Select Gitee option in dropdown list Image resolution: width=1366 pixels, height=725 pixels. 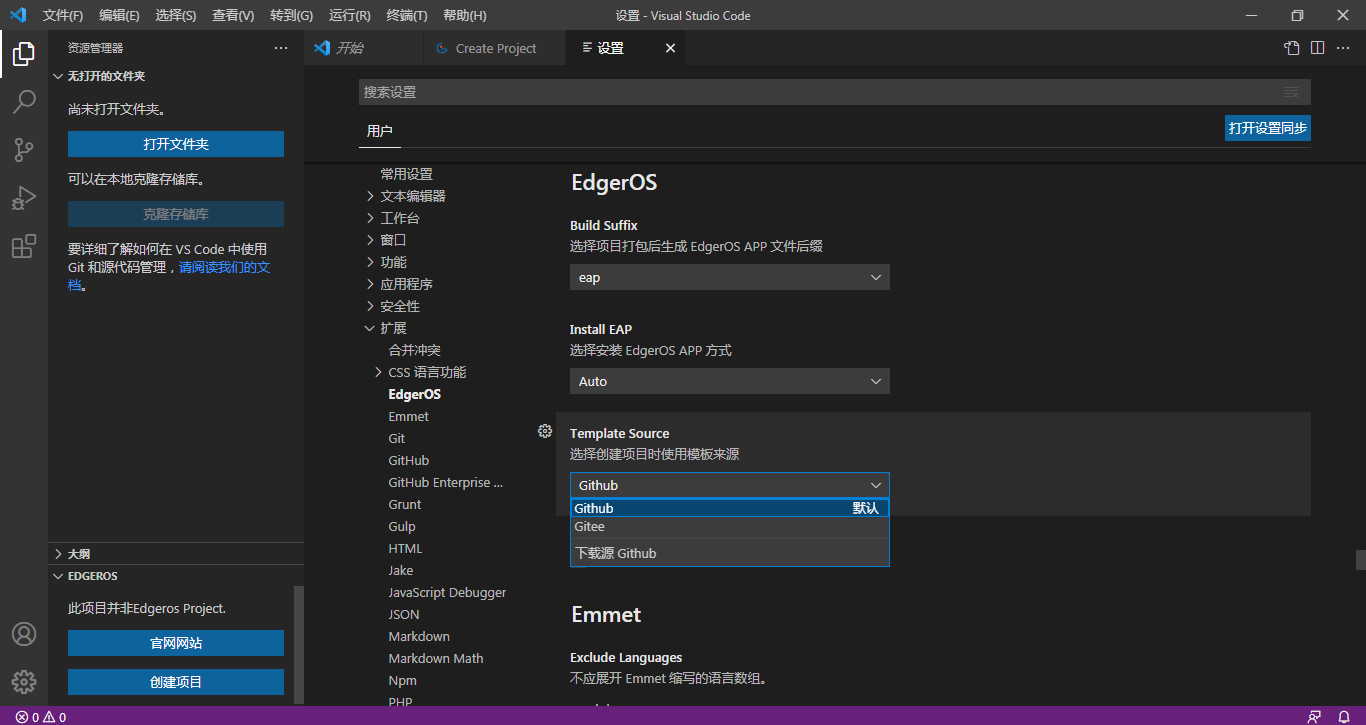click(x=730, y=527)
